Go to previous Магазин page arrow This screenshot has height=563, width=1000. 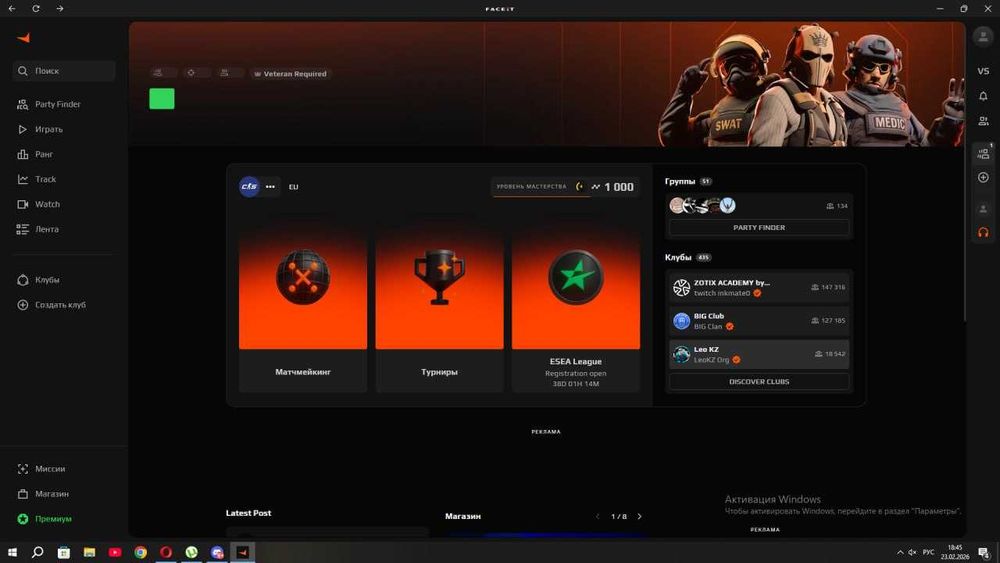pos(598,516)
